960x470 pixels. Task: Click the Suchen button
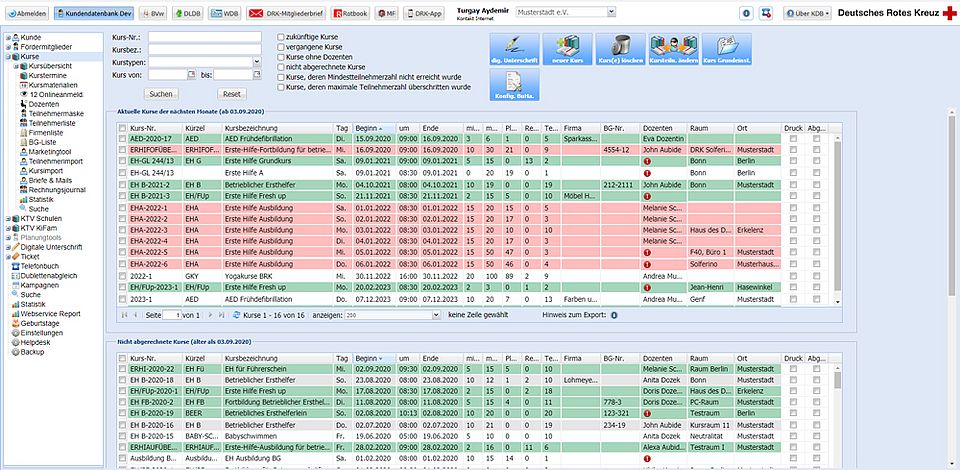[x=160, y=93]
